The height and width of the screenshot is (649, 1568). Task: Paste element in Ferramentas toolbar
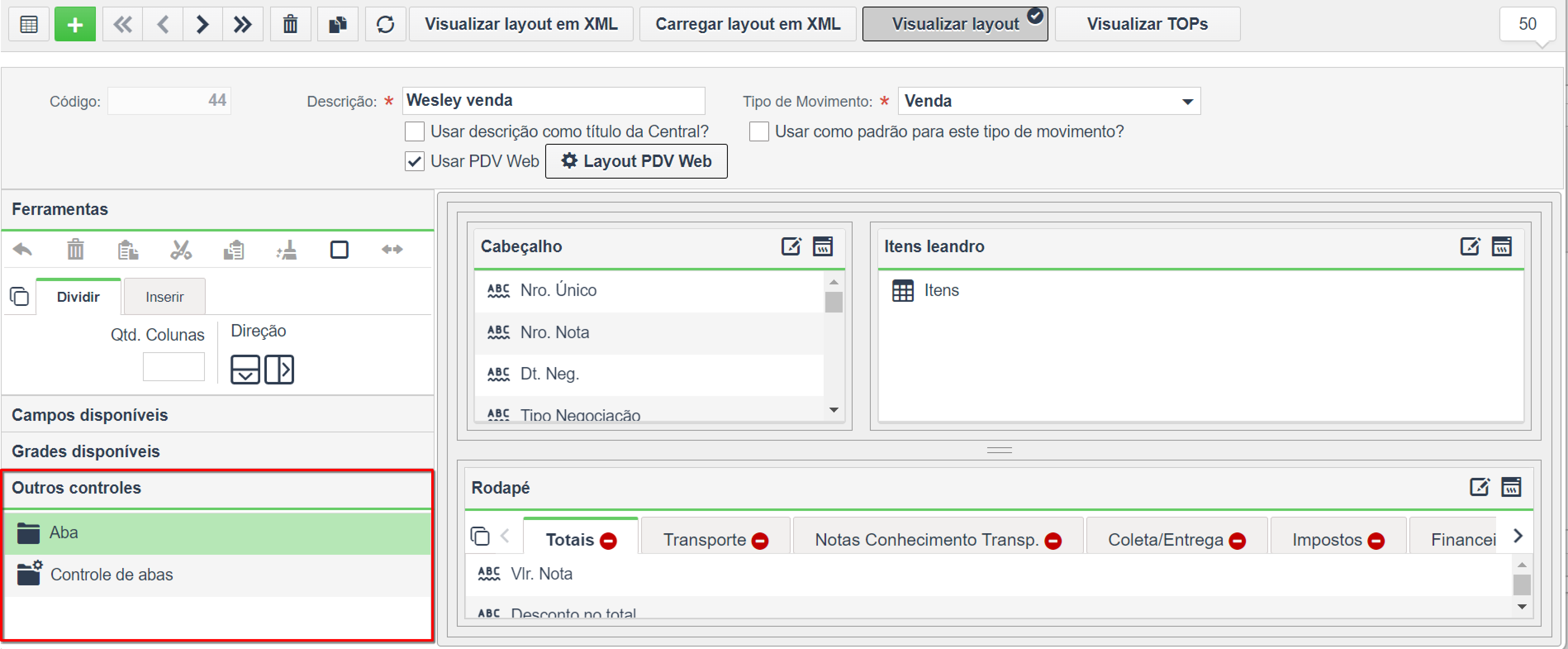tap(234, 249)
